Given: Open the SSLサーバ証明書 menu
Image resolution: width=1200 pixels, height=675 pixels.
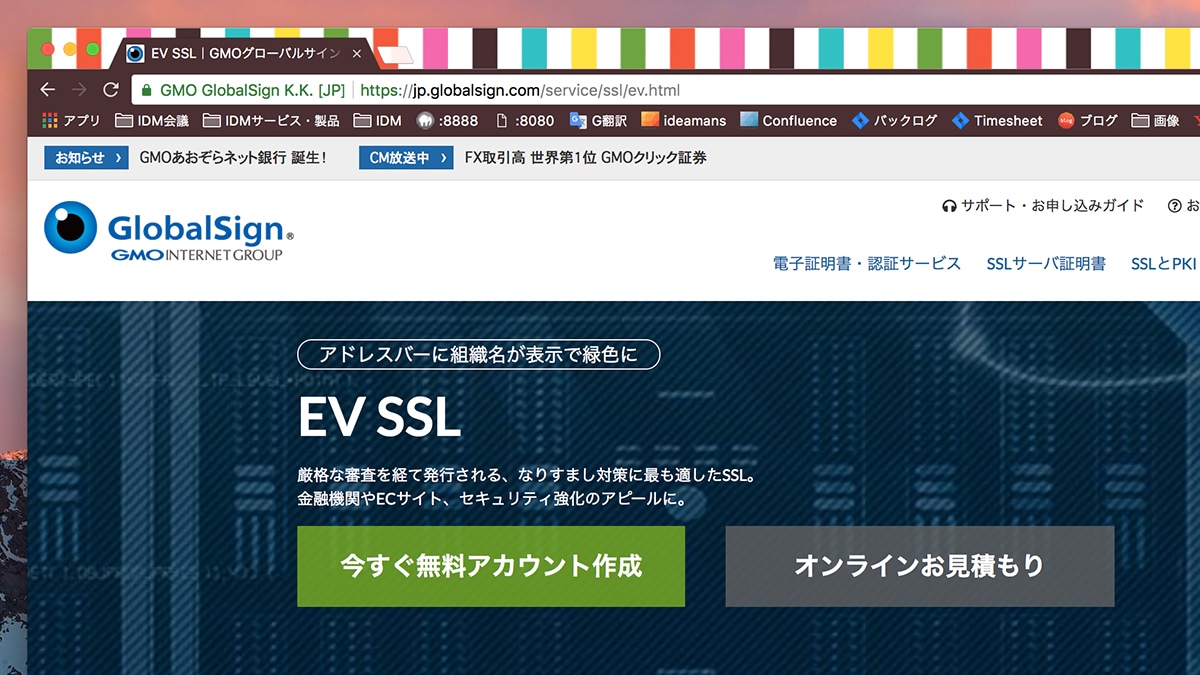Looking at the screenshot, I should click(x=1046, y=263).
